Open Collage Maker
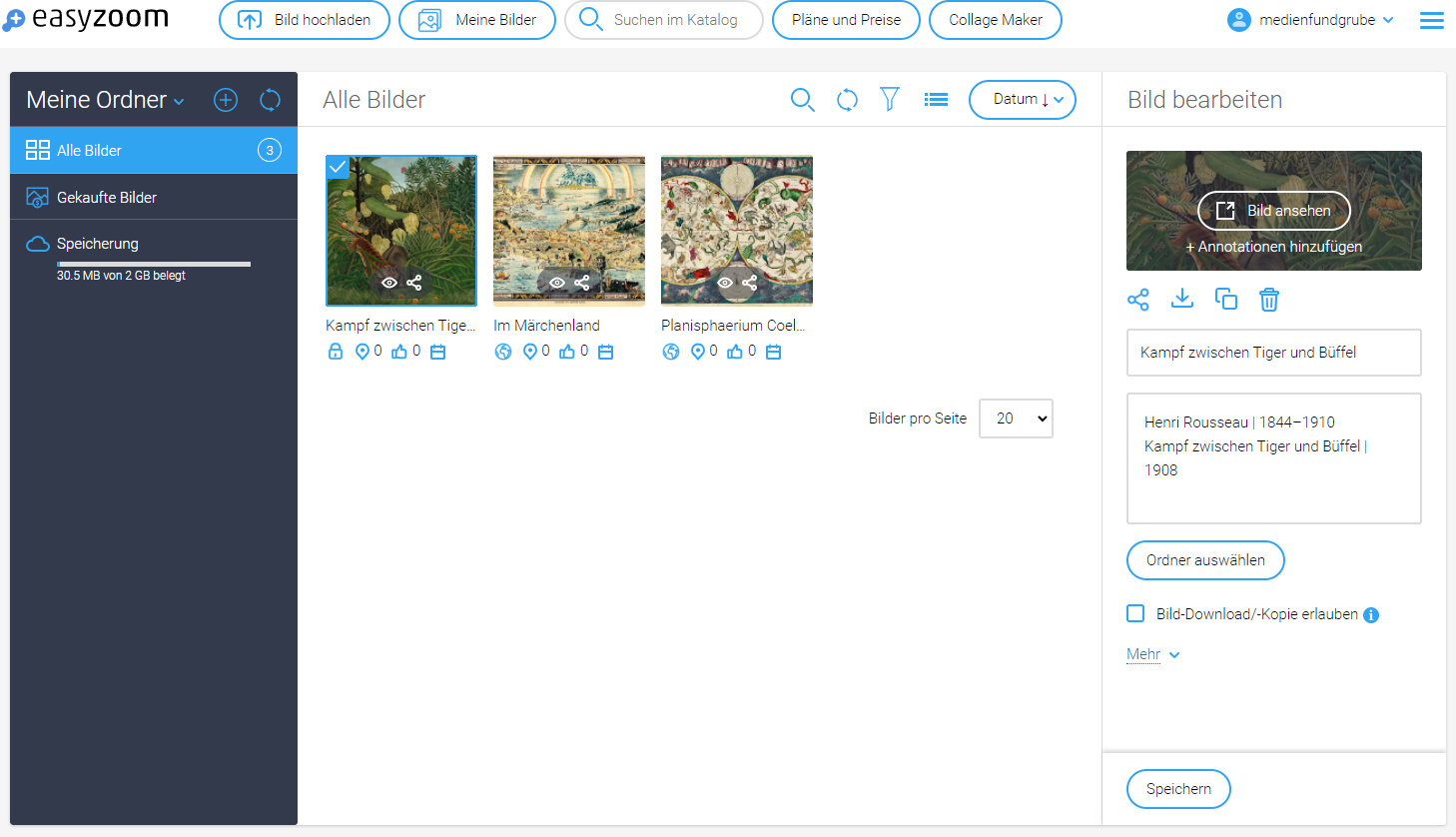The height and width of the screenshot is (837, 1456). [996, 20]
